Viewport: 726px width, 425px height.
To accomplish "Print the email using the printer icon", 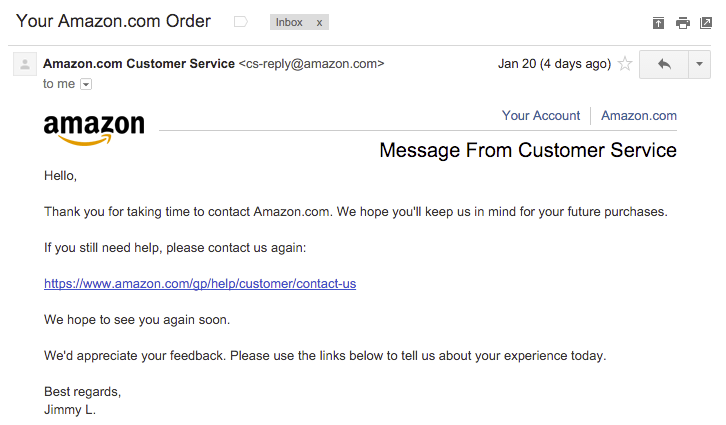I will tap(682, 22).
